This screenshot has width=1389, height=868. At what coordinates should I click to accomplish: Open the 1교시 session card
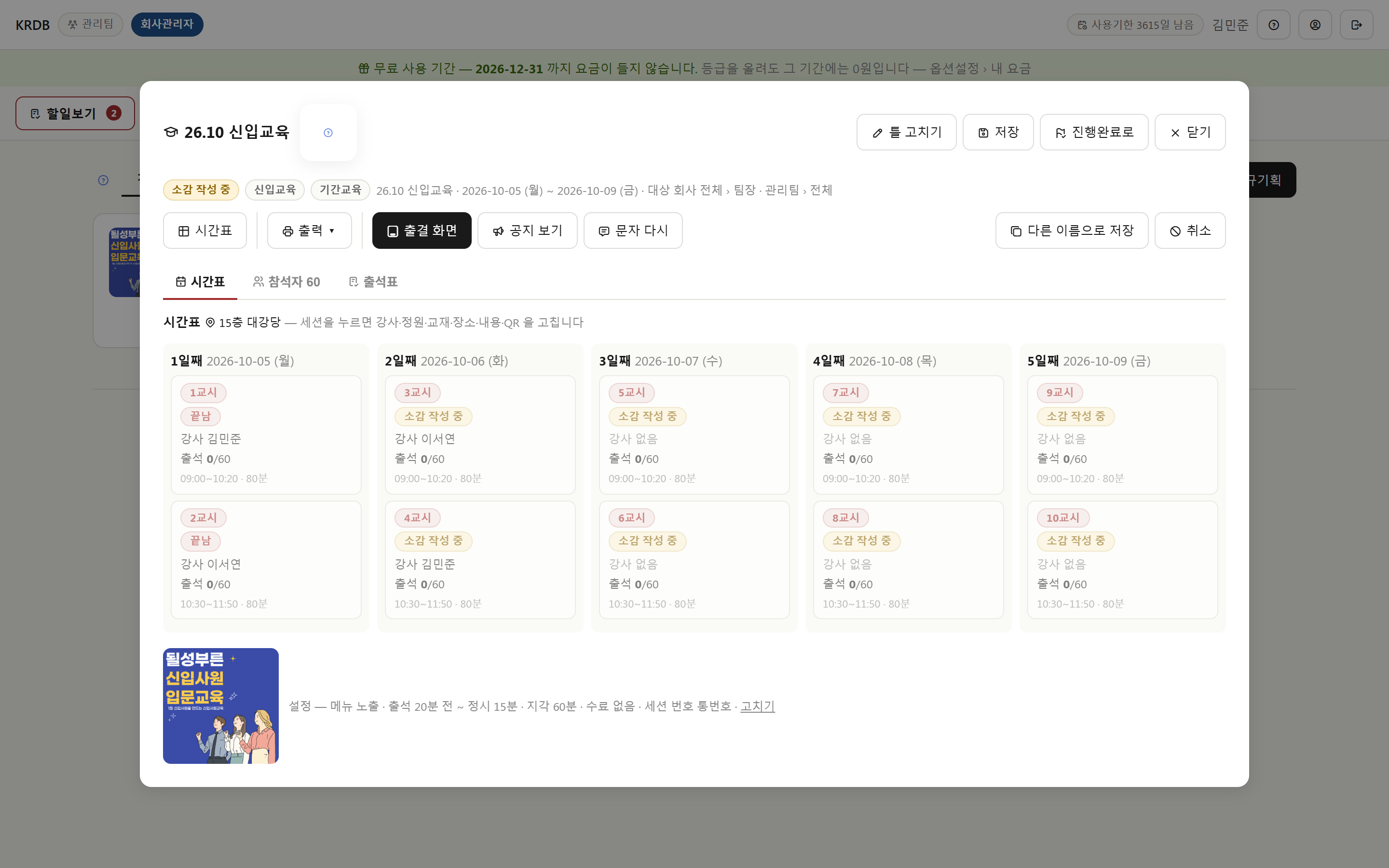tap(266, 434)
